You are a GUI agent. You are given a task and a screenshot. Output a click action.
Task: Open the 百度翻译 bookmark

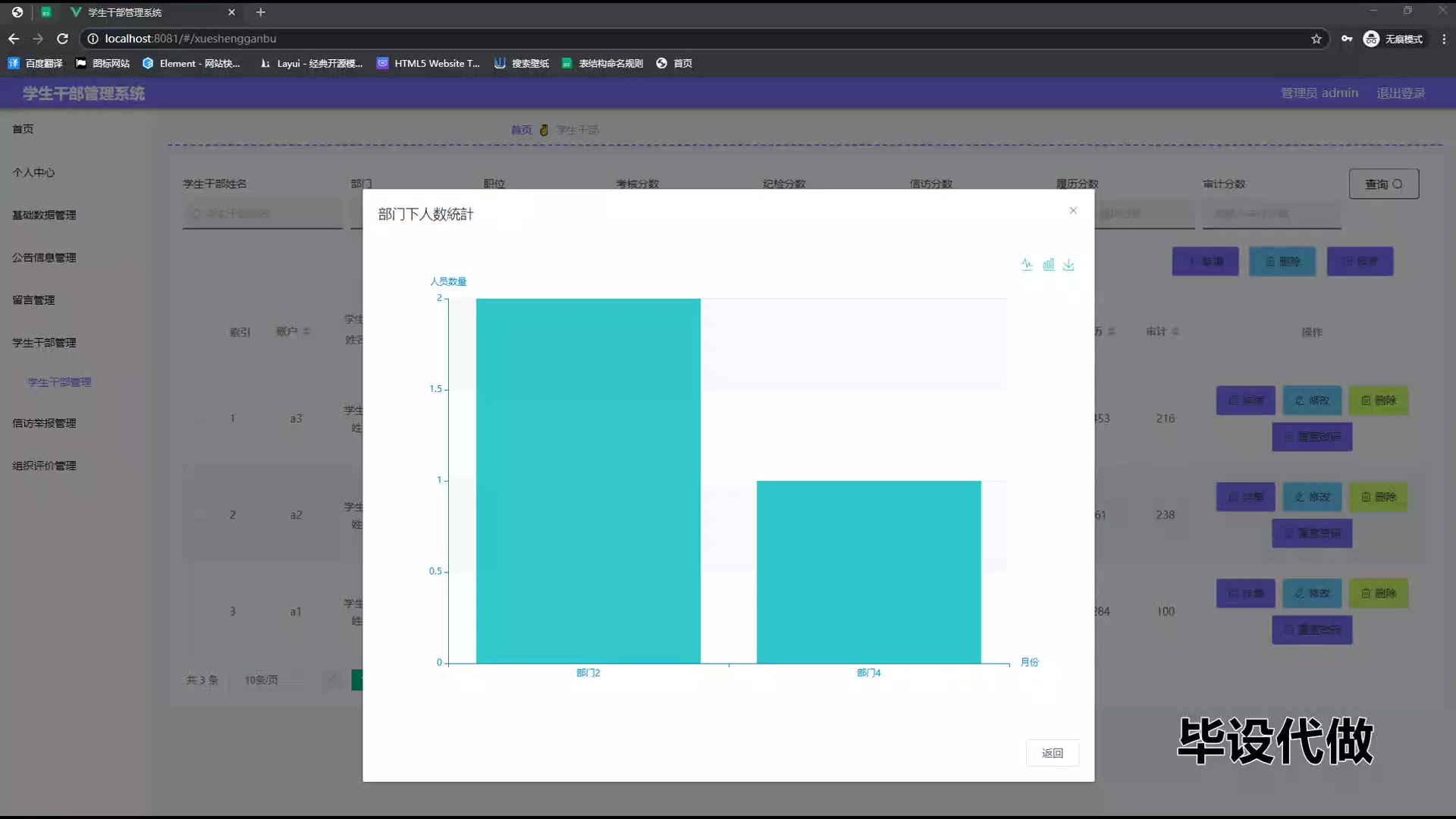(36, 64)
